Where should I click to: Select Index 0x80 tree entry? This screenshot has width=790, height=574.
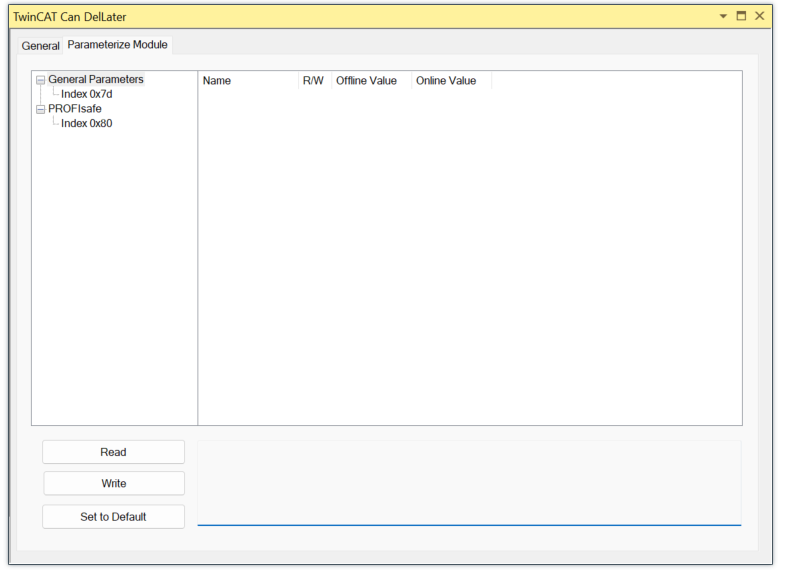pos(87,123)
